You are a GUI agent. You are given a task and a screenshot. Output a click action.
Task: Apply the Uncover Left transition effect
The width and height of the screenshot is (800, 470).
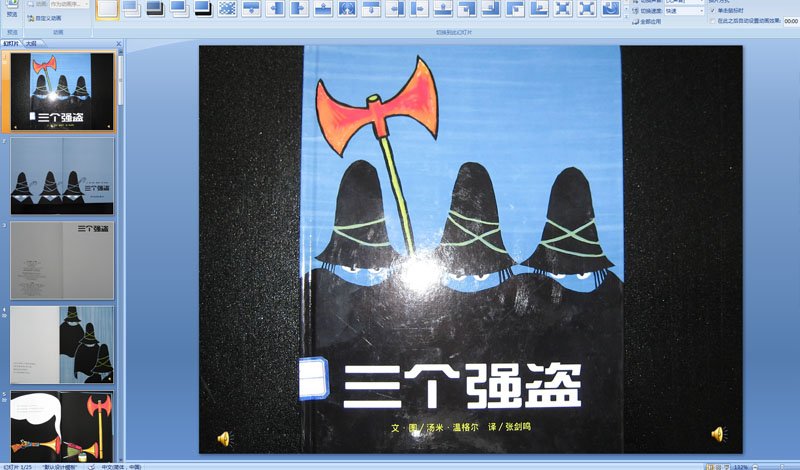click(x=395, y=9)
